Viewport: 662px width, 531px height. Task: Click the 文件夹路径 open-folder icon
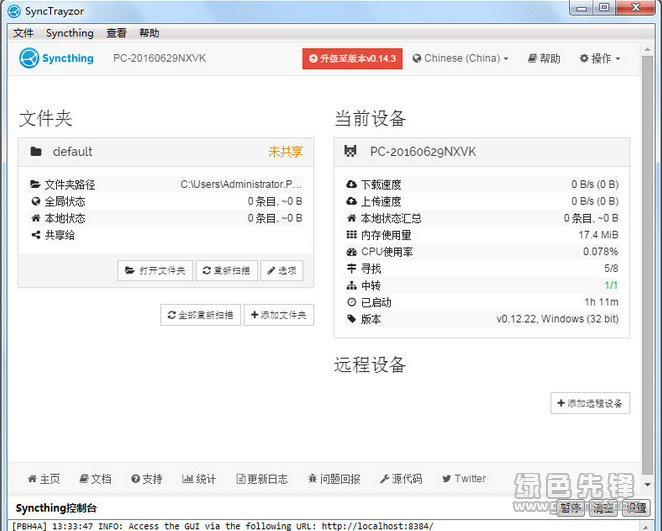pos(35,184)
